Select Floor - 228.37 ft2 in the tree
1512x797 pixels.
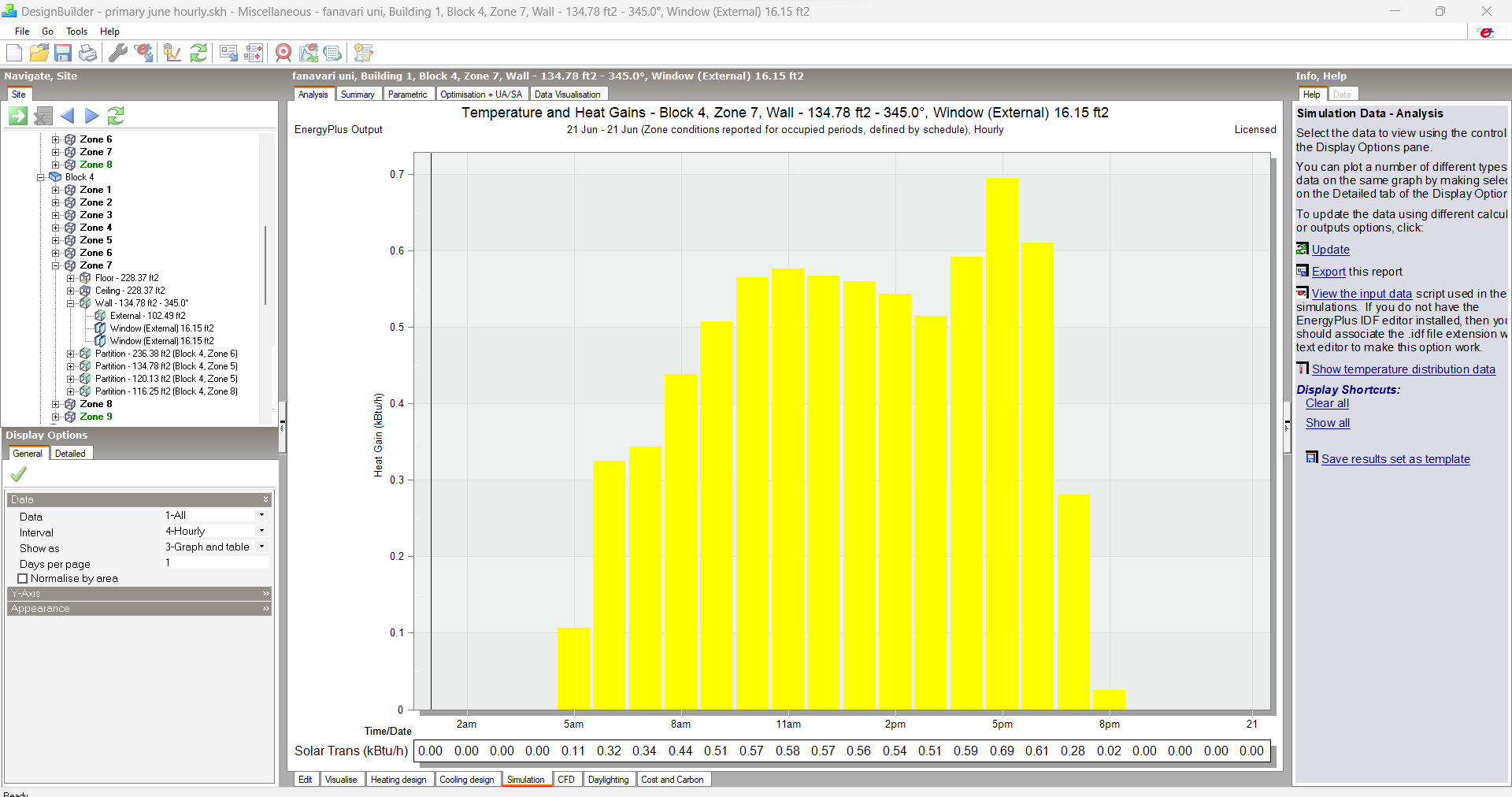tap(127, 278)
